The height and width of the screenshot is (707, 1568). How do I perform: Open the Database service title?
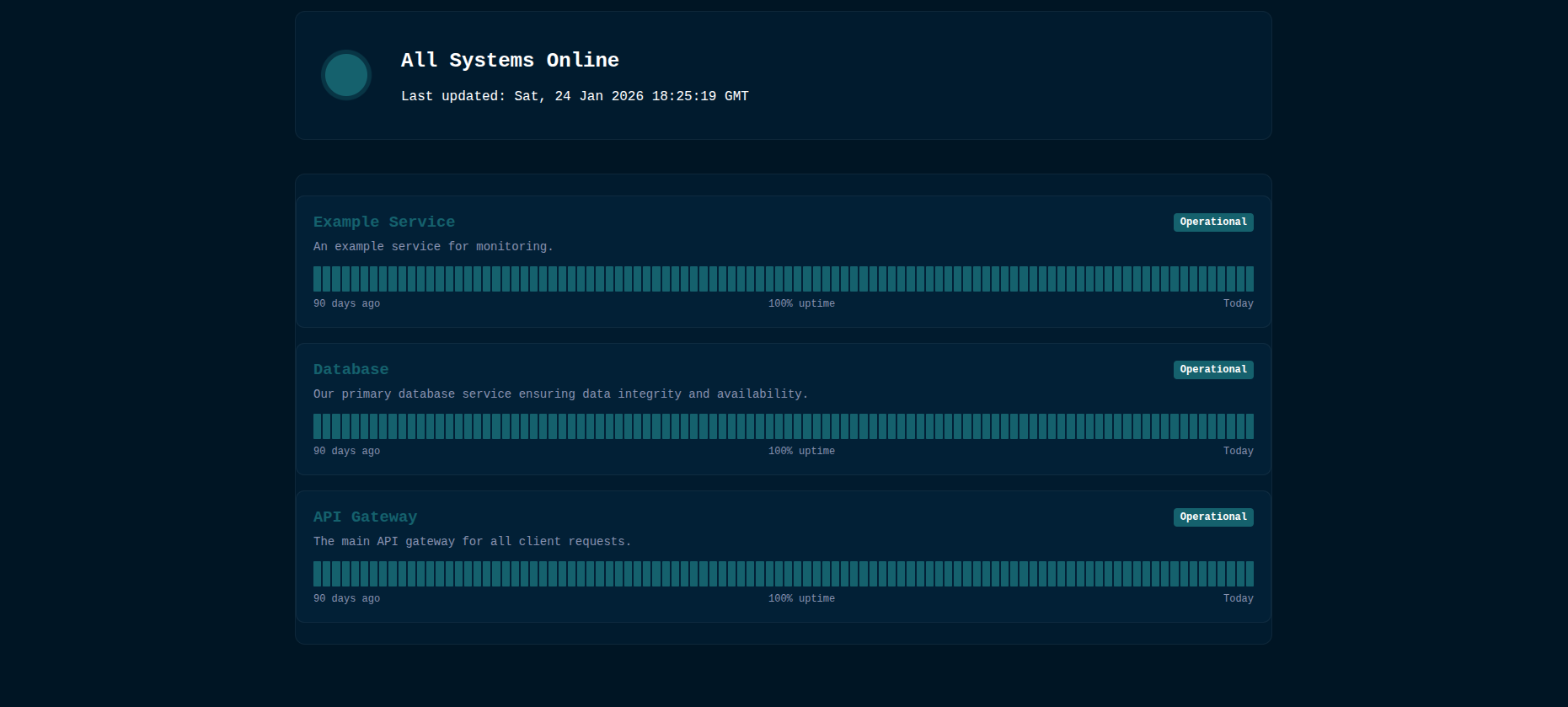pyautogui.click(x=351, y=369)
